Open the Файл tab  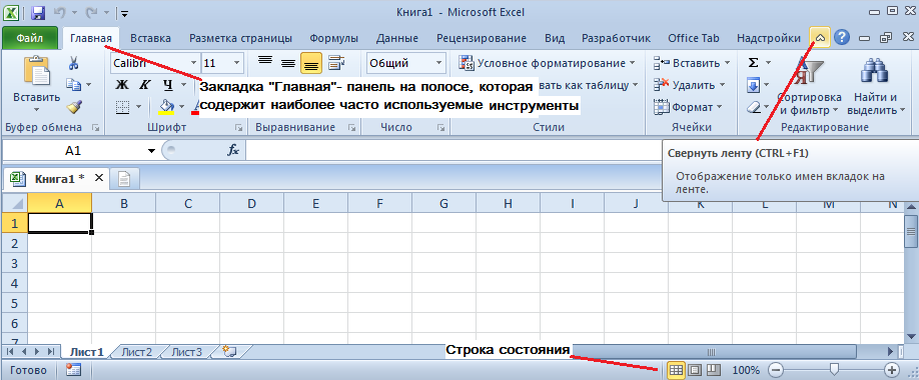click(x=30, y=38)
